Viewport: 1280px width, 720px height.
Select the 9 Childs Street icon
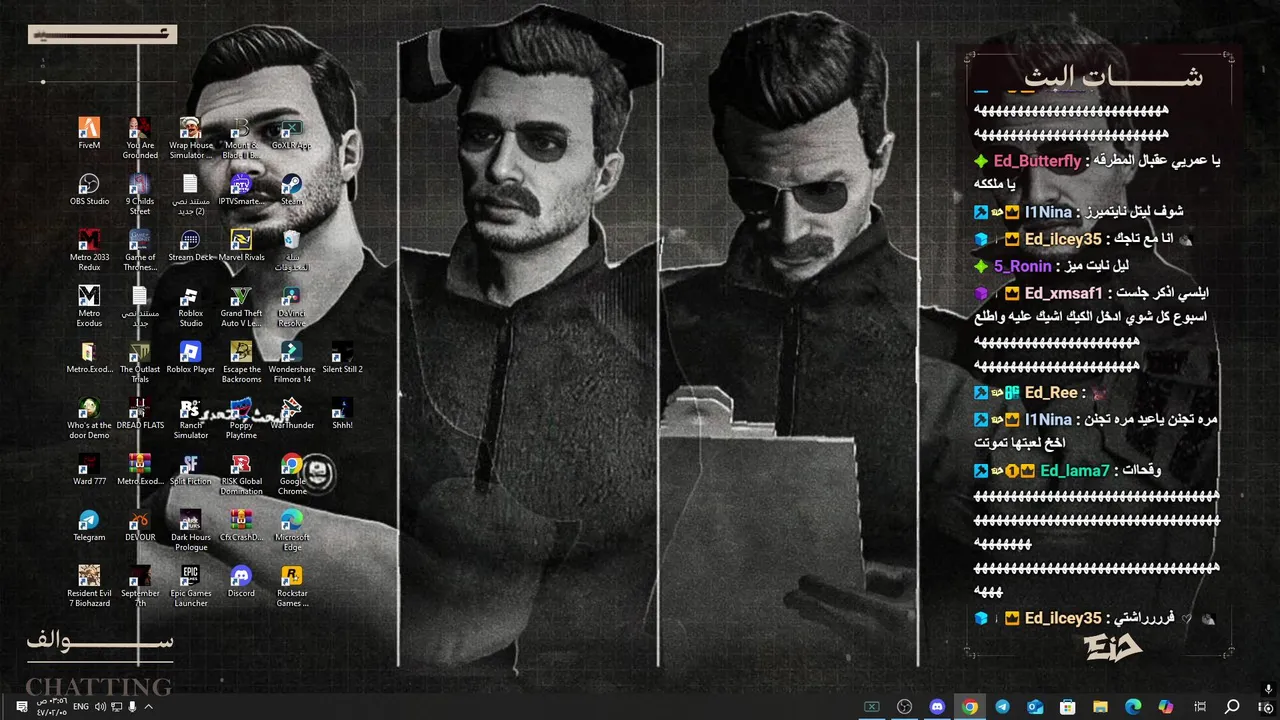[x=140, y=194]
